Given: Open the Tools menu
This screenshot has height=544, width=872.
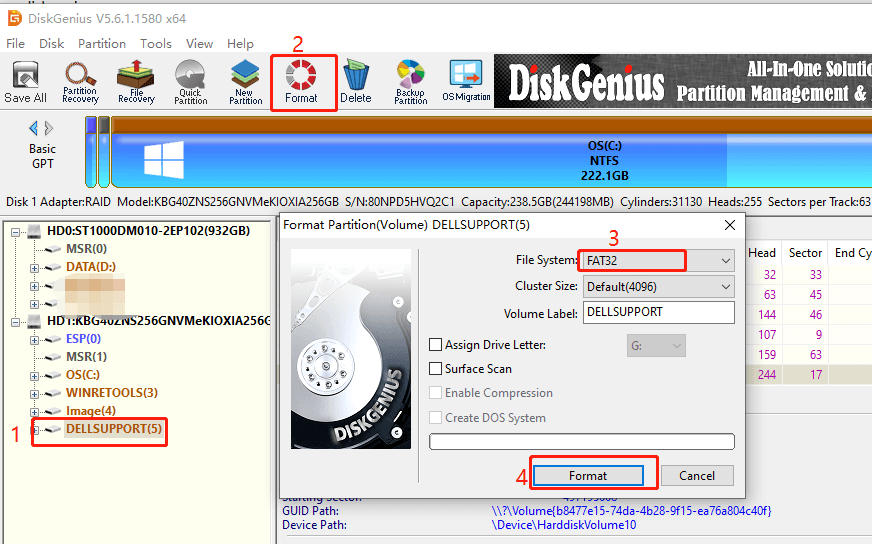Looking at the screenshot, I should pyautogui.click(x=156, y=43).
